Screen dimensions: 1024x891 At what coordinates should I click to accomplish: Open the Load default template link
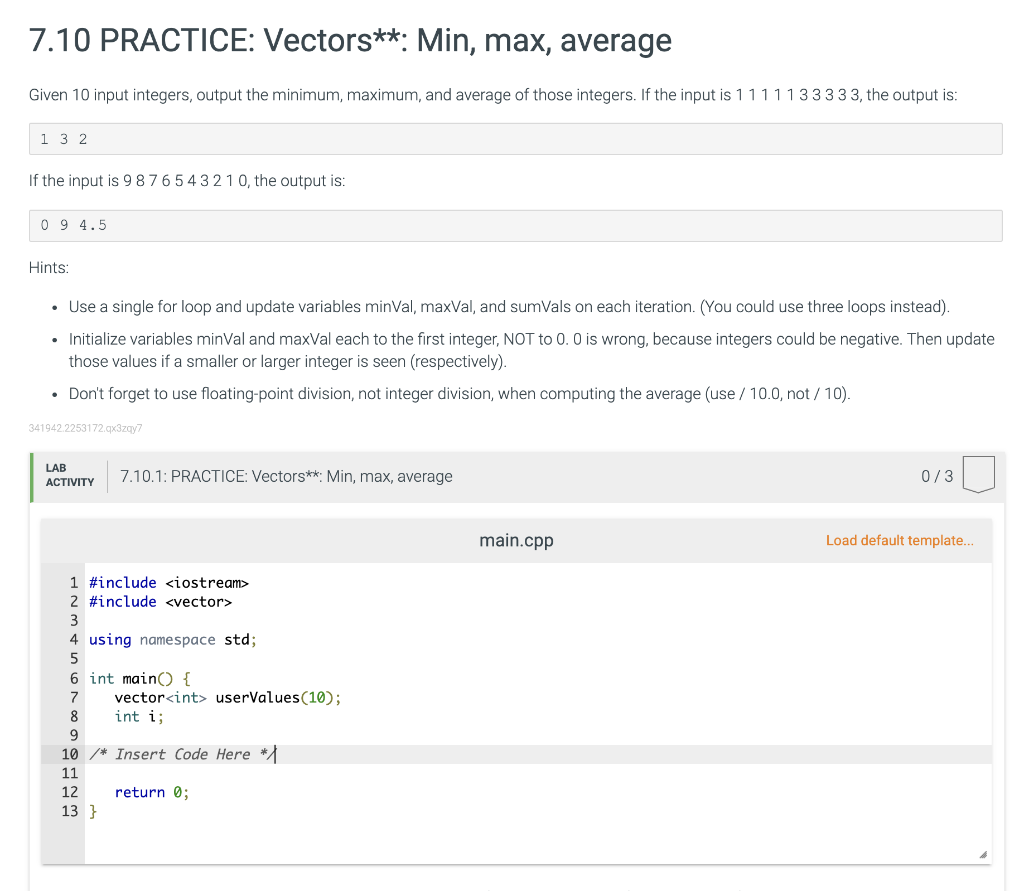[x=899, y=540]
